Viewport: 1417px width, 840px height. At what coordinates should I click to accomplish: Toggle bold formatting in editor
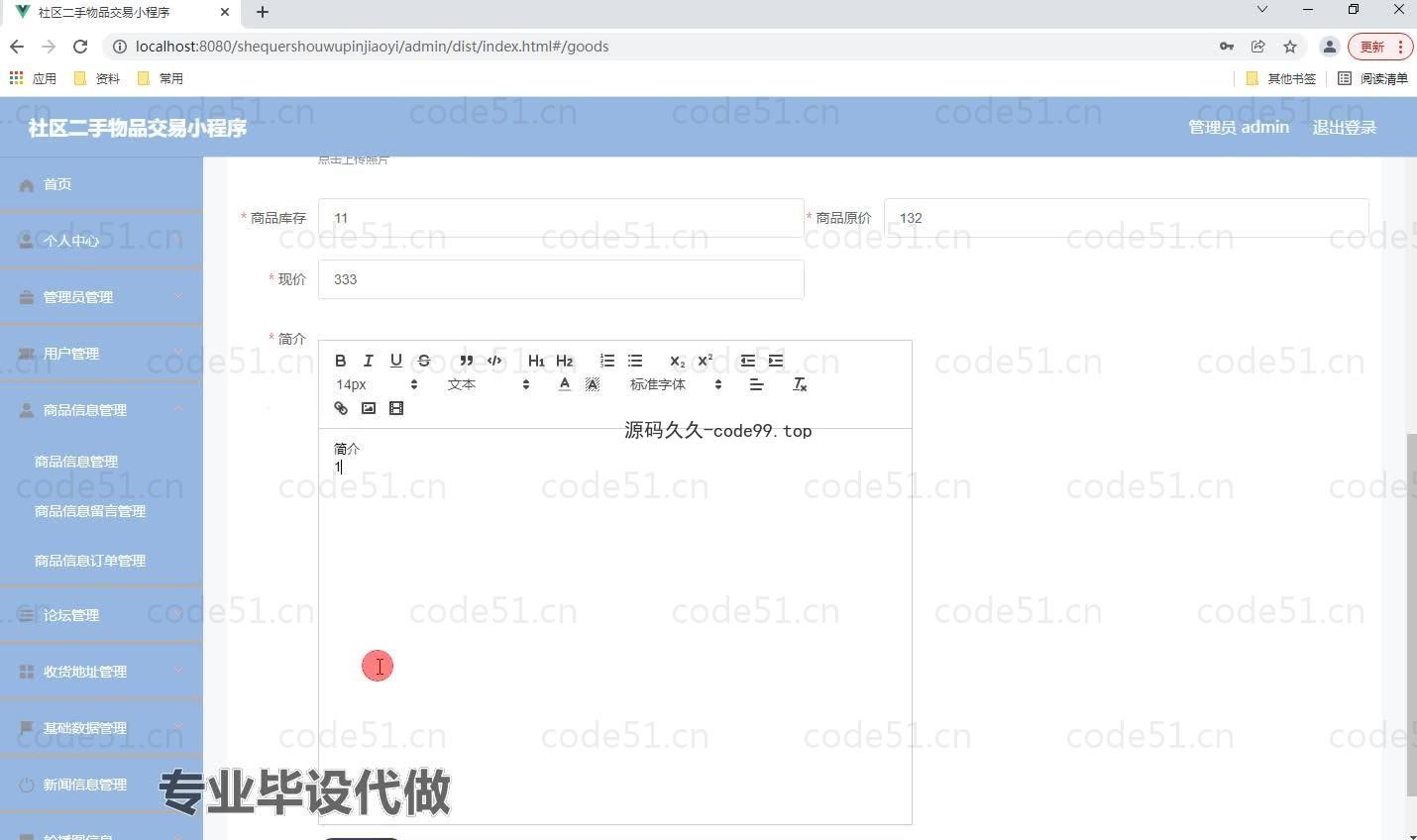pyautogui.click(x=340, y=361)
